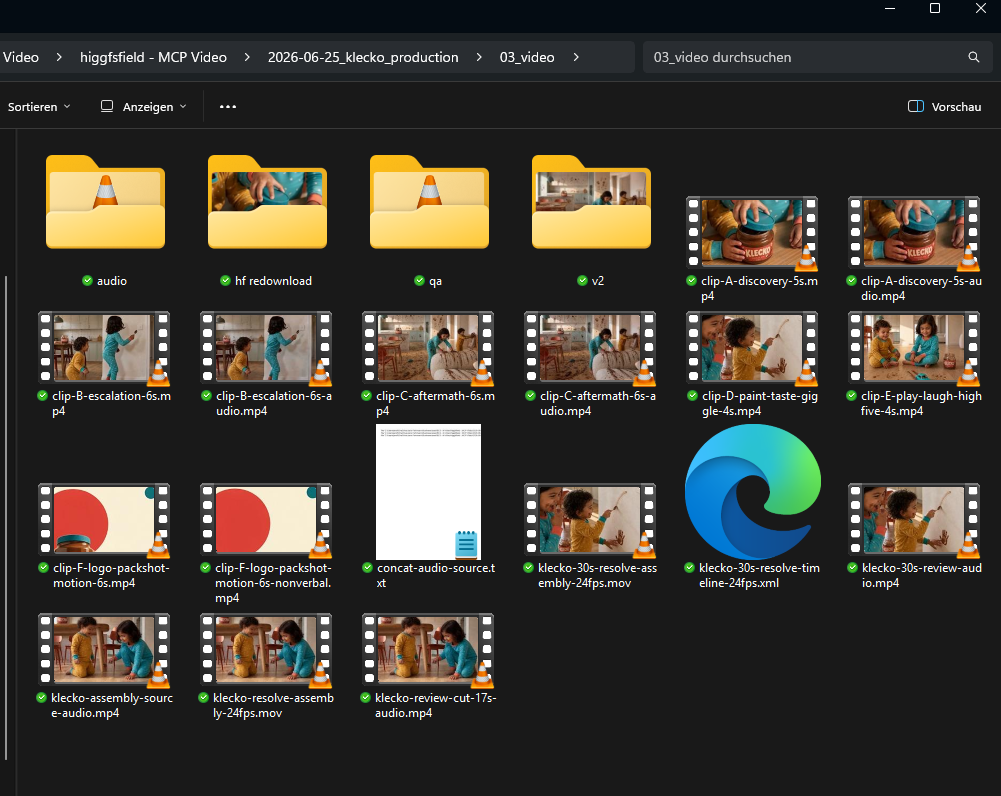Select clip-F-logo-packshot-motion-6s-nonverbal.mp4 icon

[x=266, y=520]
